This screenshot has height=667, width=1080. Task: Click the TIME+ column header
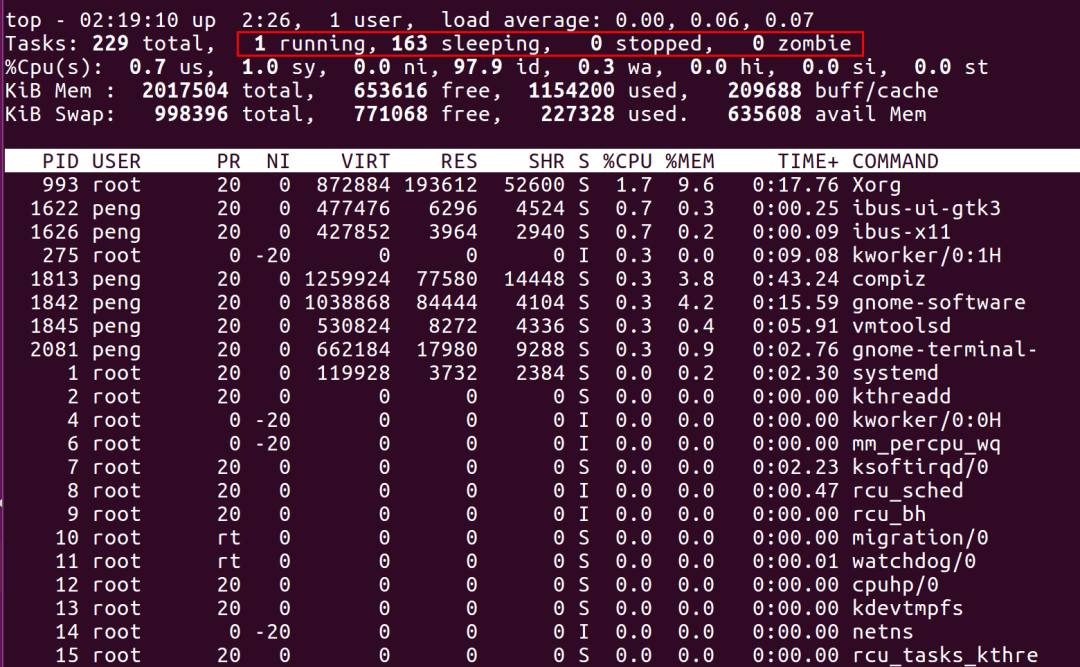click(808, 161)
